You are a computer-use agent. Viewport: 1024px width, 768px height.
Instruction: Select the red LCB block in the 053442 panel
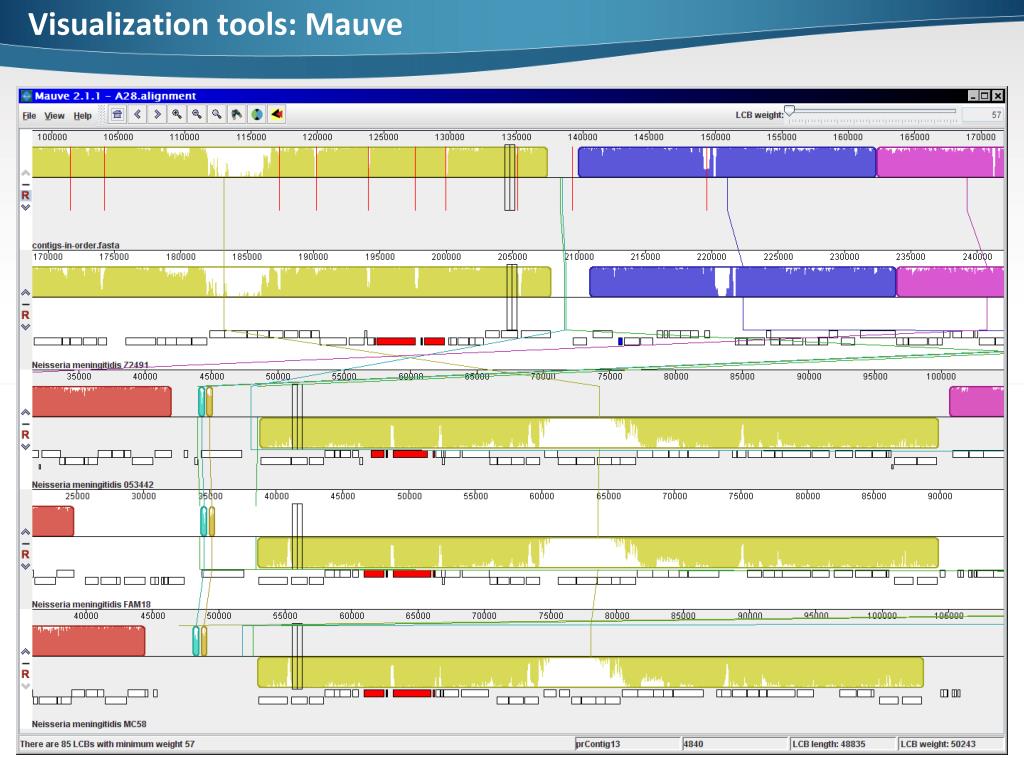point(102,401)
